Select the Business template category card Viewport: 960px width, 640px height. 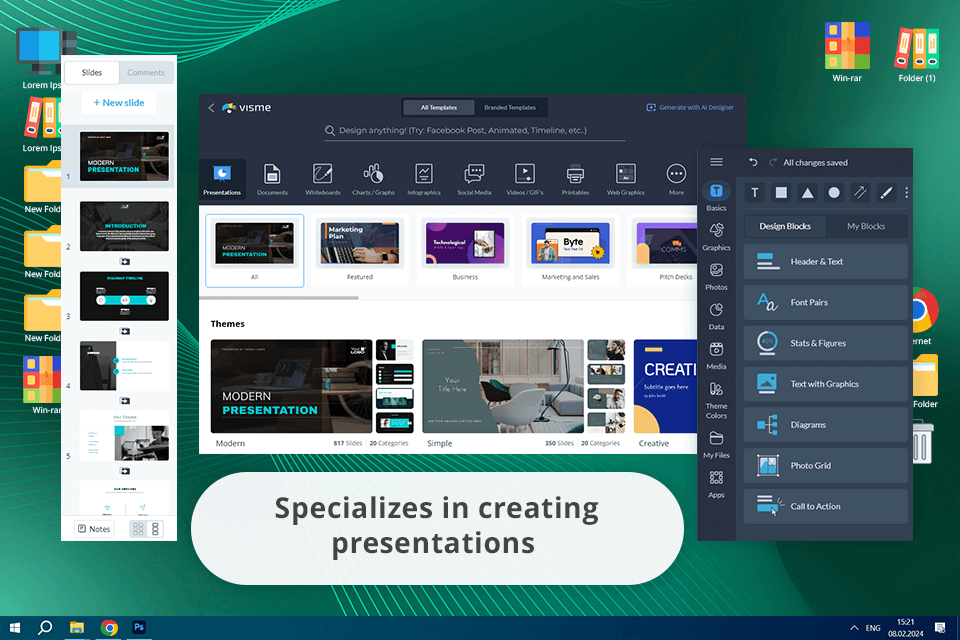(x=465, y=250)
